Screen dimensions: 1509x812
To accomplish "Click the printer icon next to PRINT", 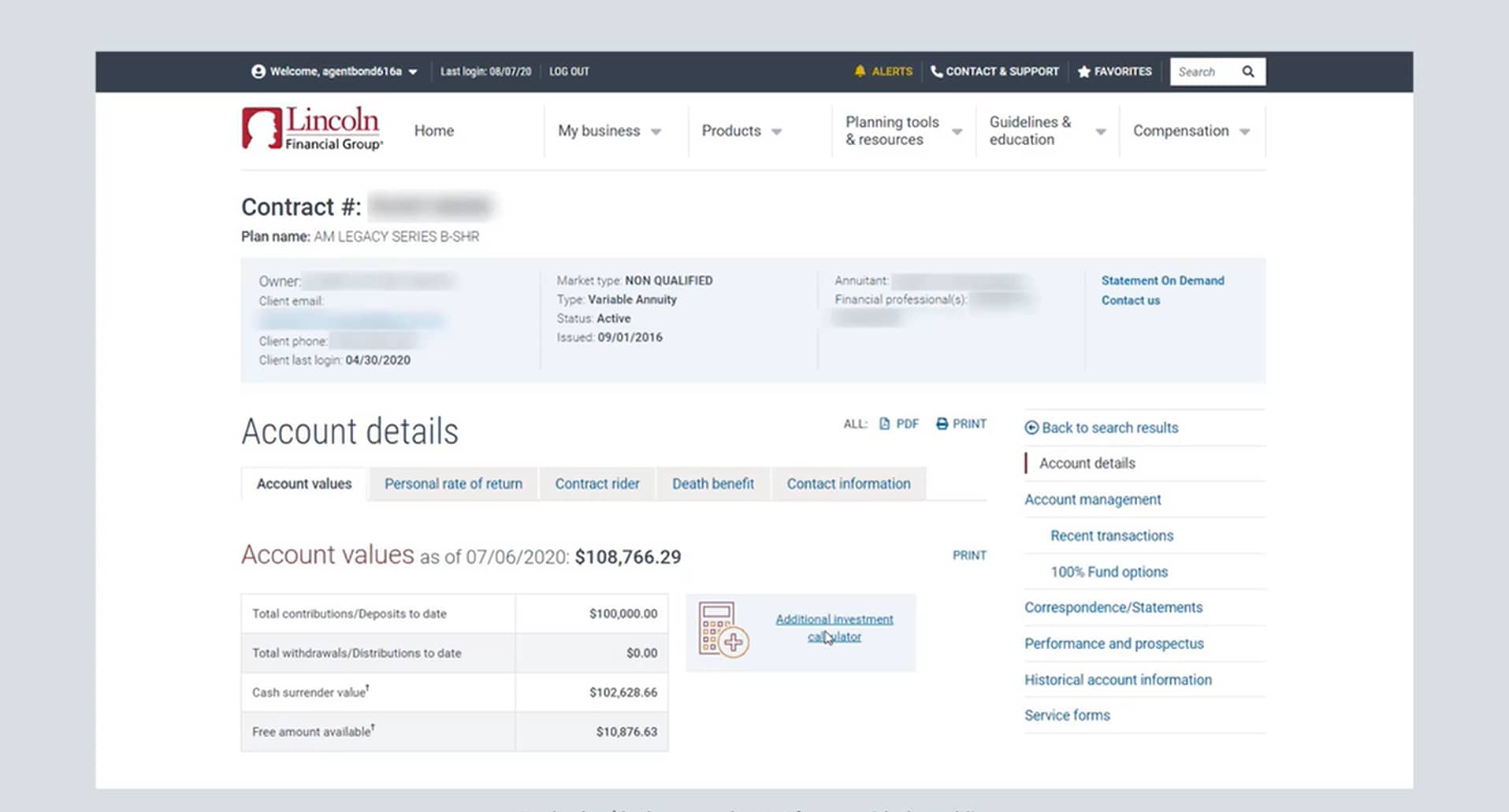I will pyautogui.click(x=942, y=424).
